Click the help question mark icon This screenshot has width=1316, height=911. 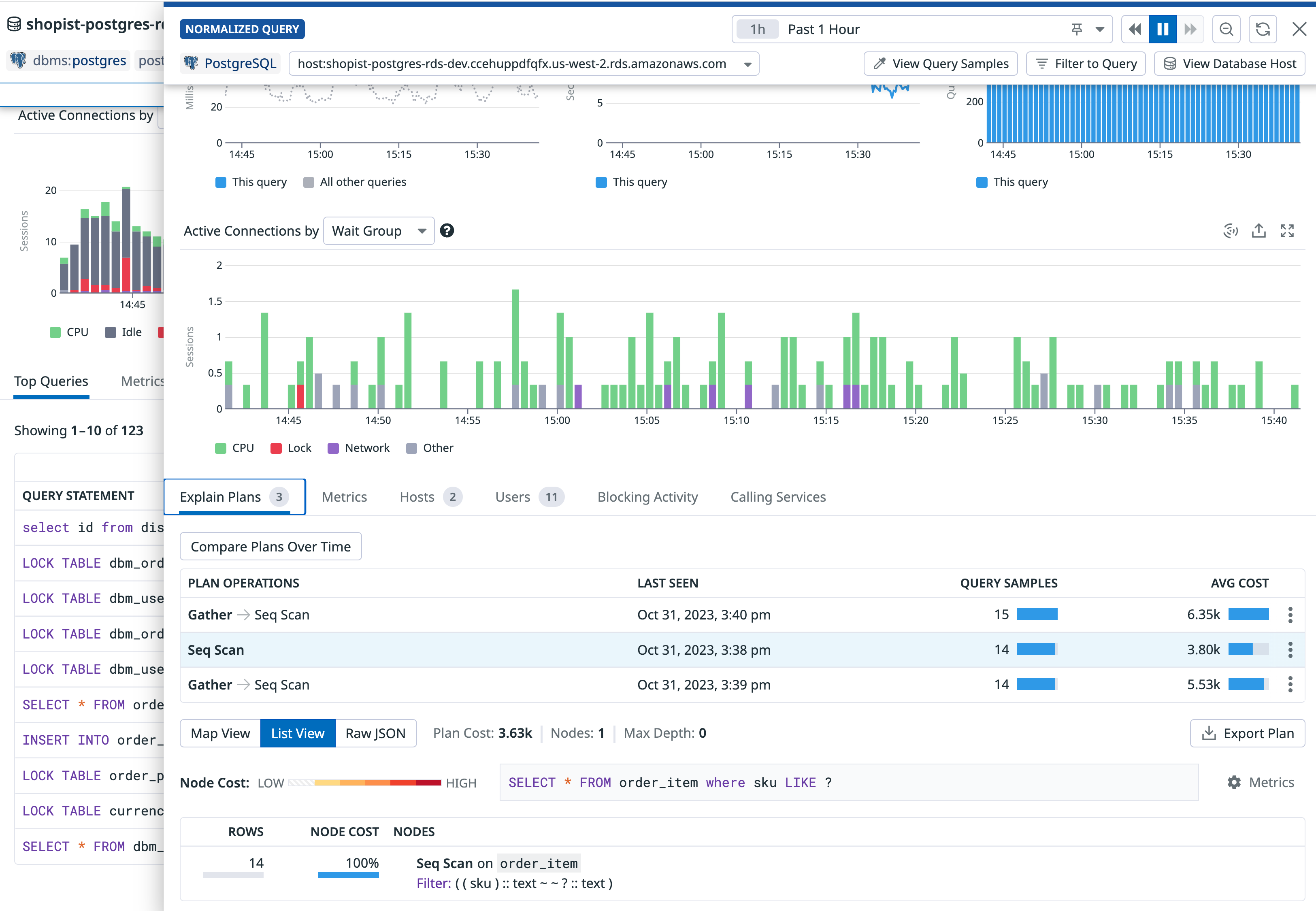447,231
